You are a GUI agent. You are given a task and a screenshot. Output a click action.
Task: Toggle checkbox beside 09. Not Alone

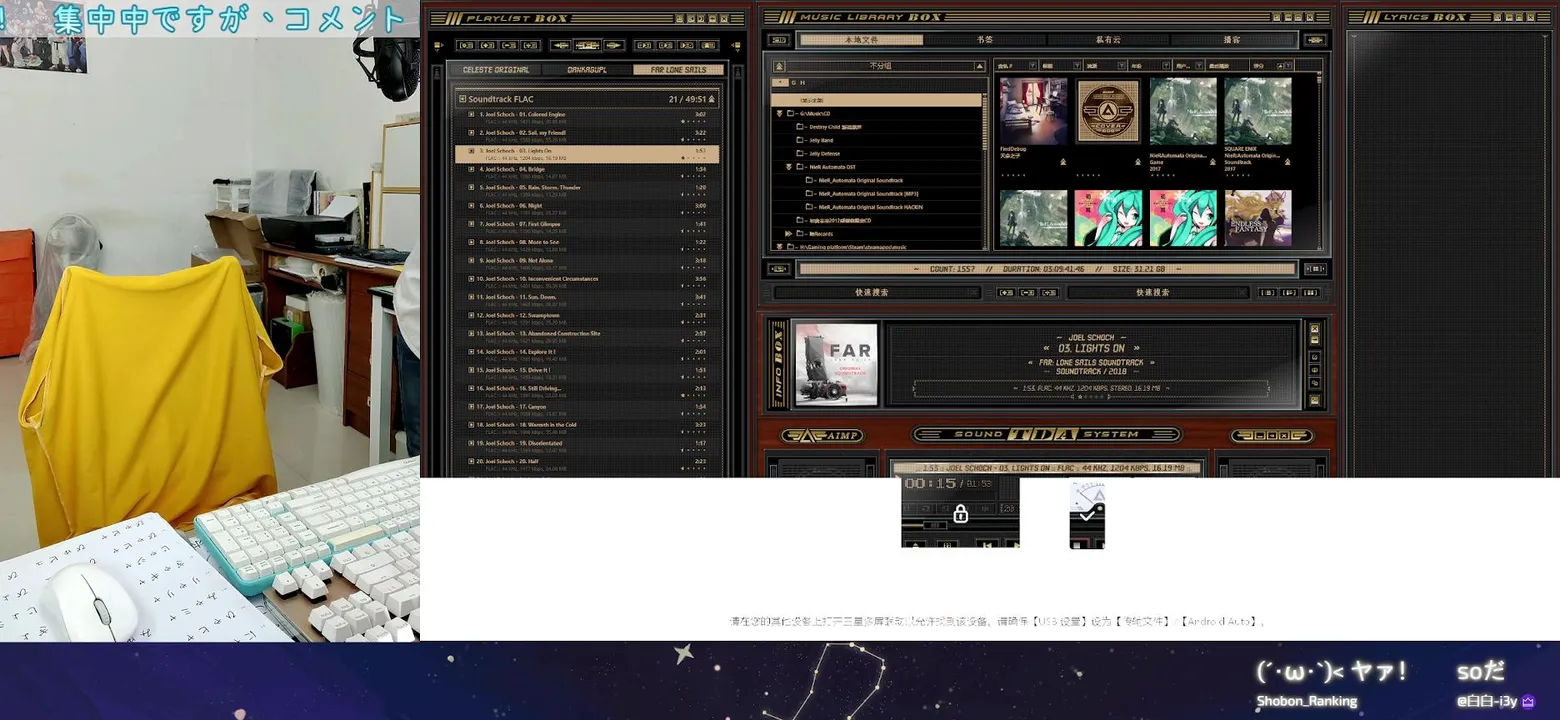coord(472,261)
